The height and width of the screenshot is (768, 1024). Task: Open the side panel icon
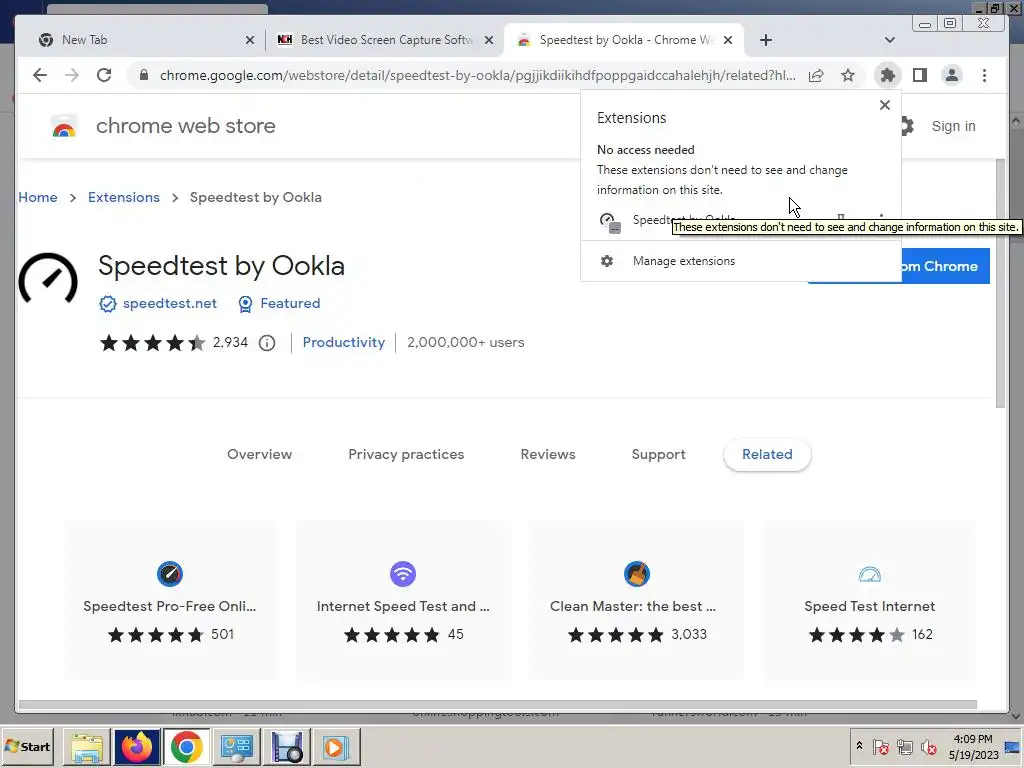point(920,75)
